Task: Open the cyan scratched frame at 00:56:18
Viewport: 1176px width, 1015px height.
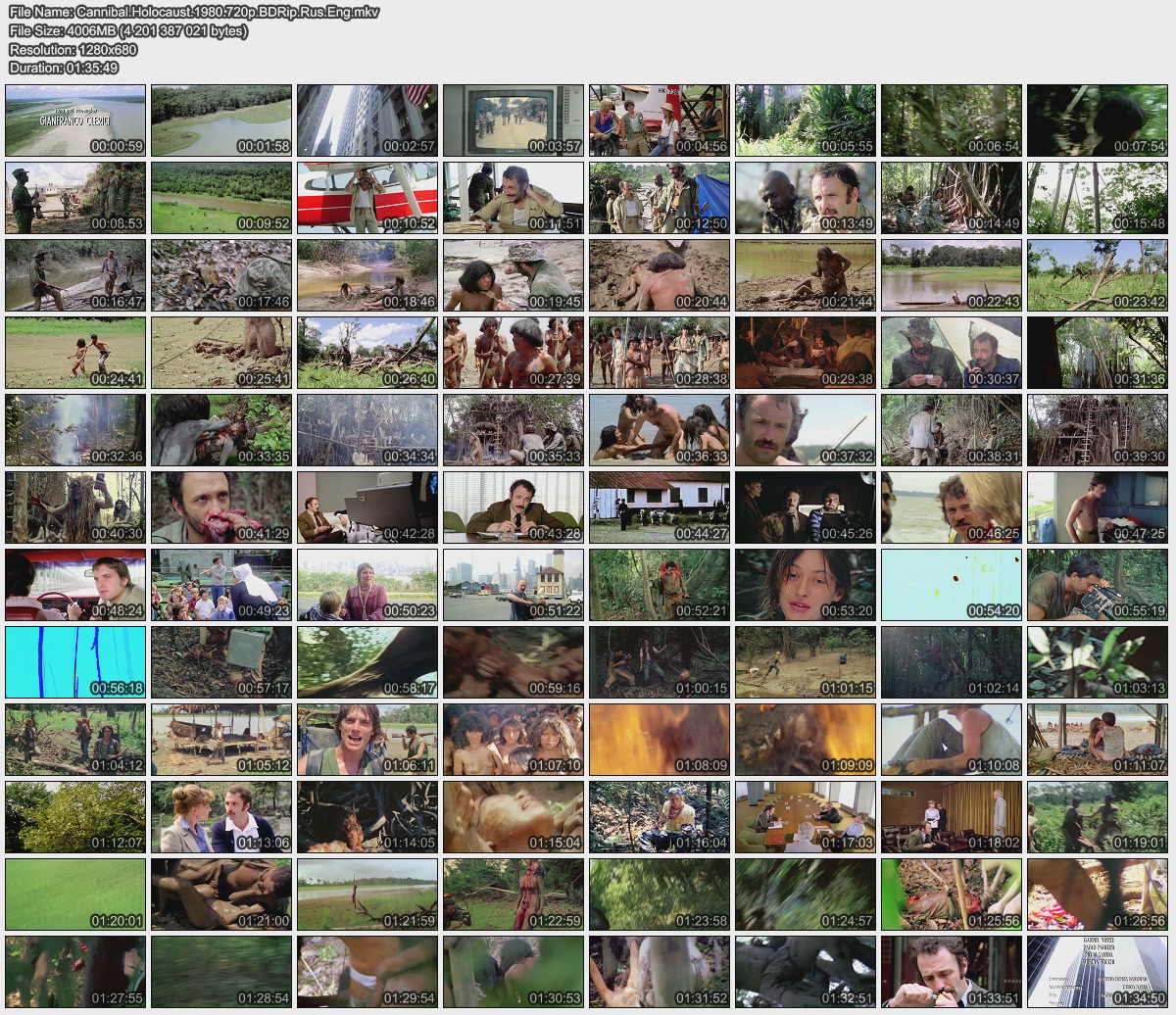Action: 75,662
